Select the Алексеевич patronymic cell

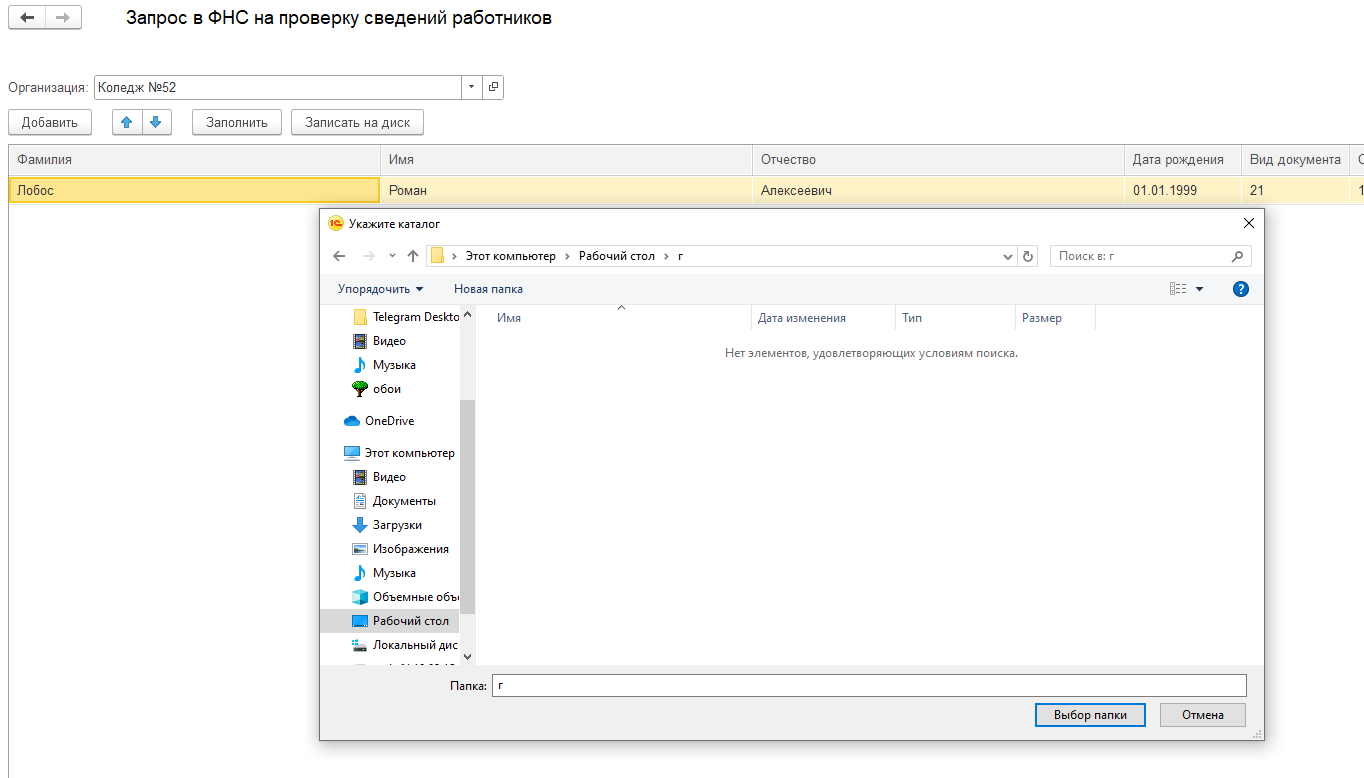[938, 190]
